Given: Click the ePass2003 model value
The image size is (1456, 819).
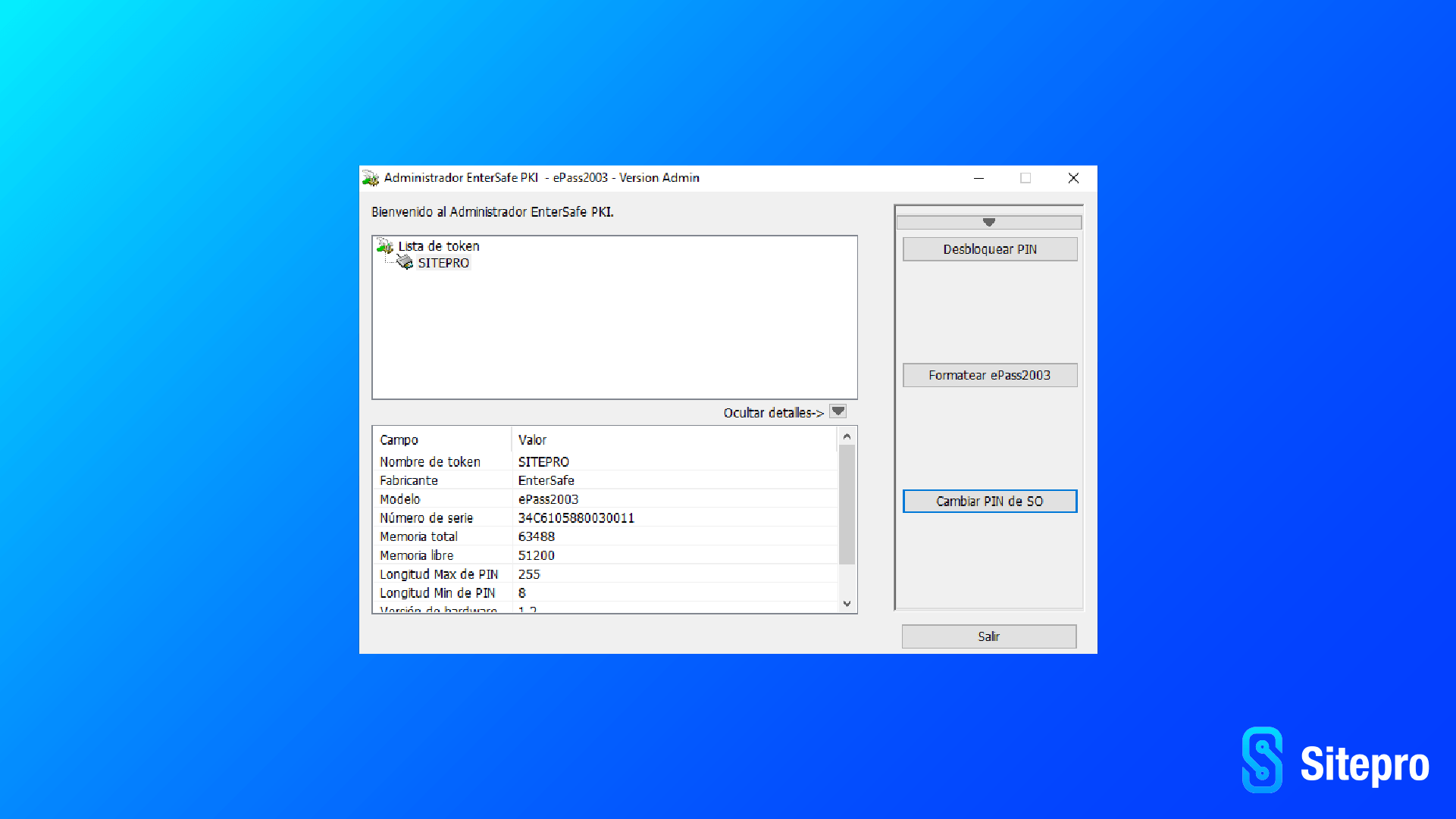Looking at the screenshot, I should tap(548, 499).
